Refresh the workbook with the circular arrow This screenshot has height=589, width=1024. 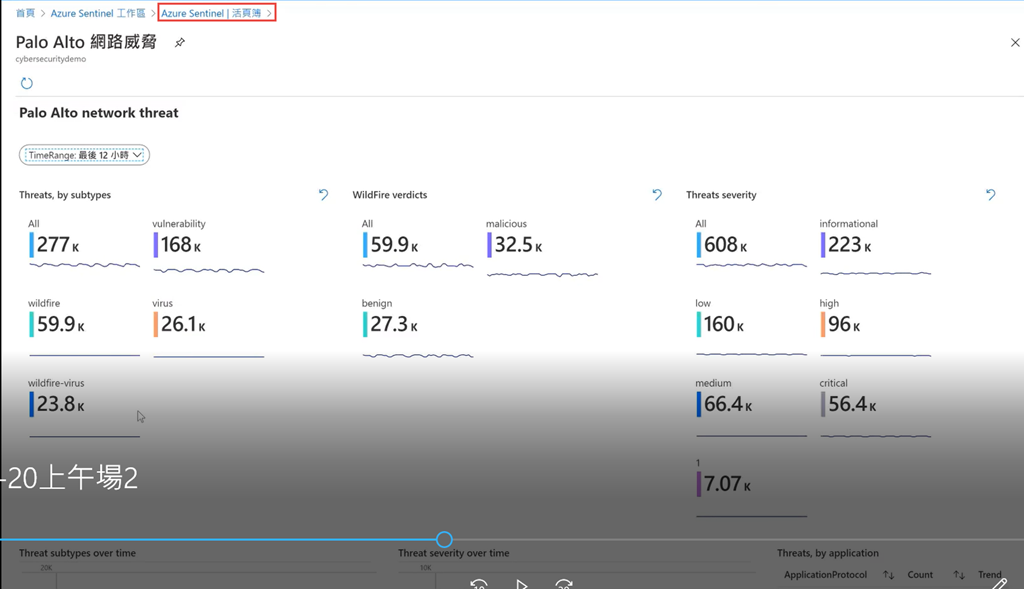click(x=27, y=83)
